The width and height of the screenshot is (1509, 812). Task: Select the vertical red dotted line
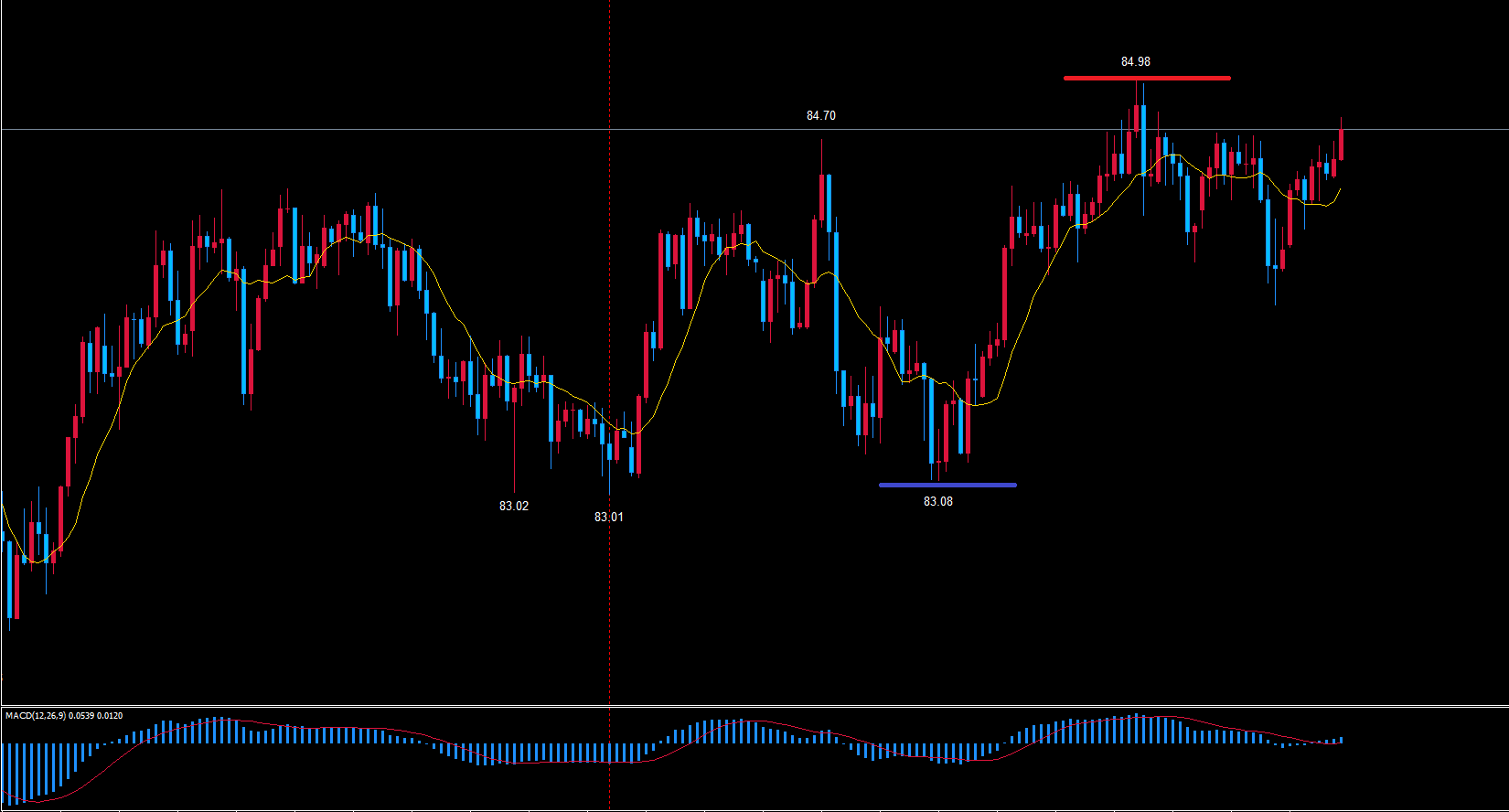tap(610, 274)
